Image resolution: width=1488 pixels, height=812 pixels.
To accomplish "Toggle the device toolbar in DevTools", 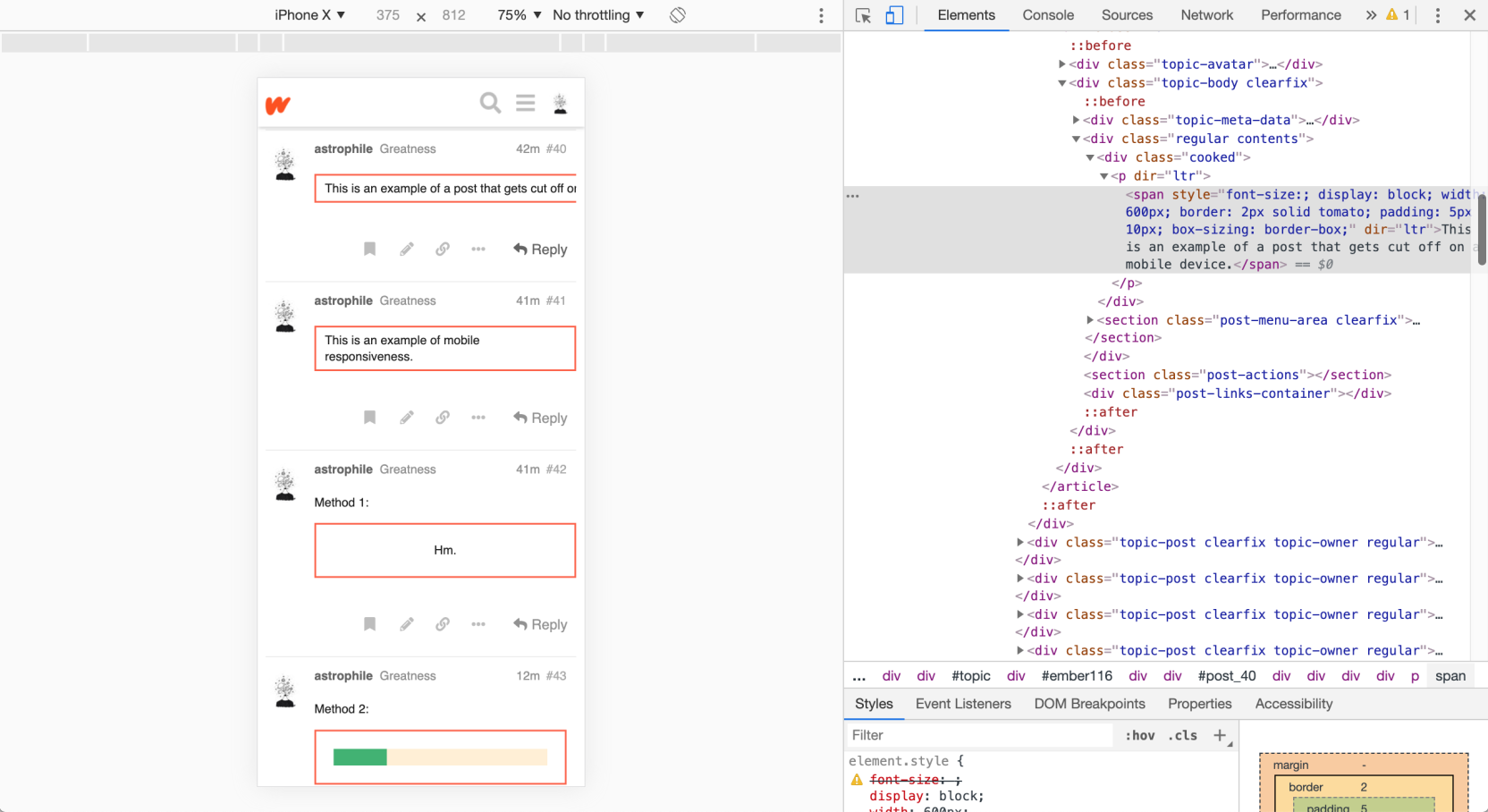I will pos(894,15).
